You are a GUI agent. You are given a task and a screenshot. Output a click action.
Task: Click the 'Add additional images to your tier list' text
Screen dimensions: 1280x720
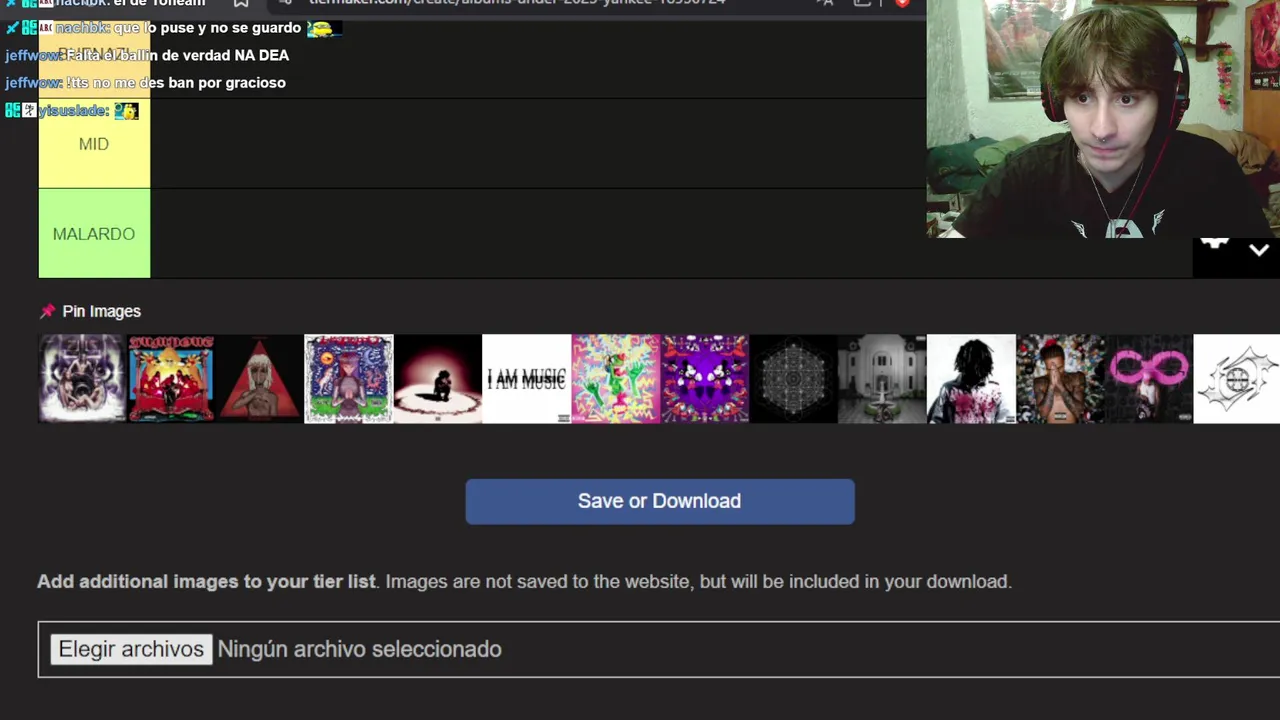tap(206, 581)
